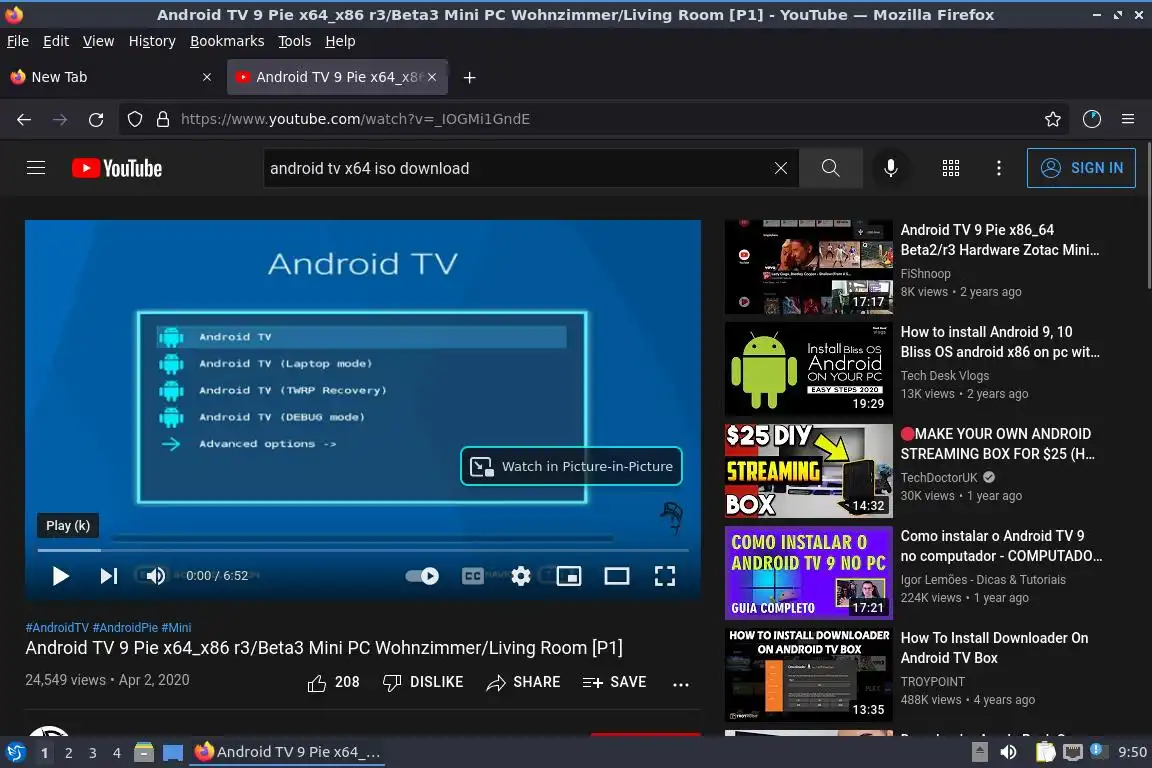Switch to workspace 4 in taskbar
The width and height of the screenshot is (1152, 768).
pyautogui.click(x=117, y=753)
